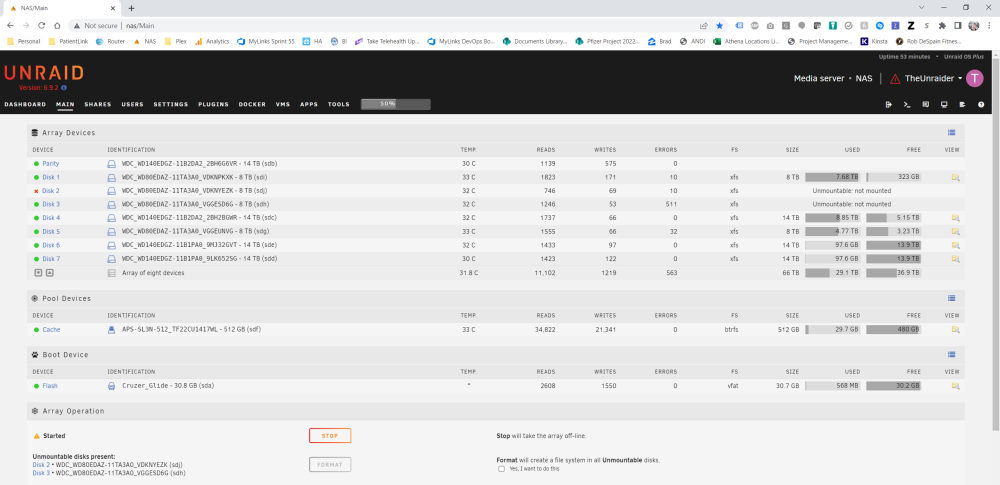Click the 50% progress bar in nav

pos(395,104)
